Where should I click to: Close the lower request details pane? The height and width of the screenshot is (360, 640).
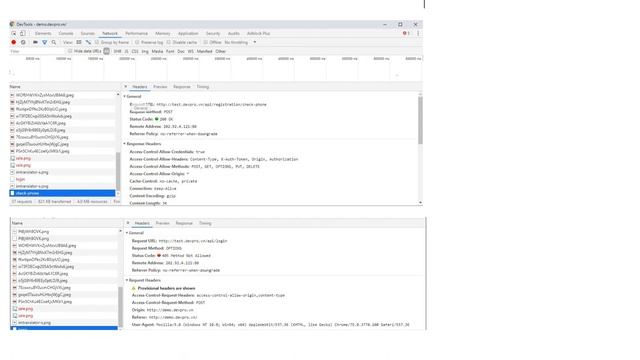128,223
